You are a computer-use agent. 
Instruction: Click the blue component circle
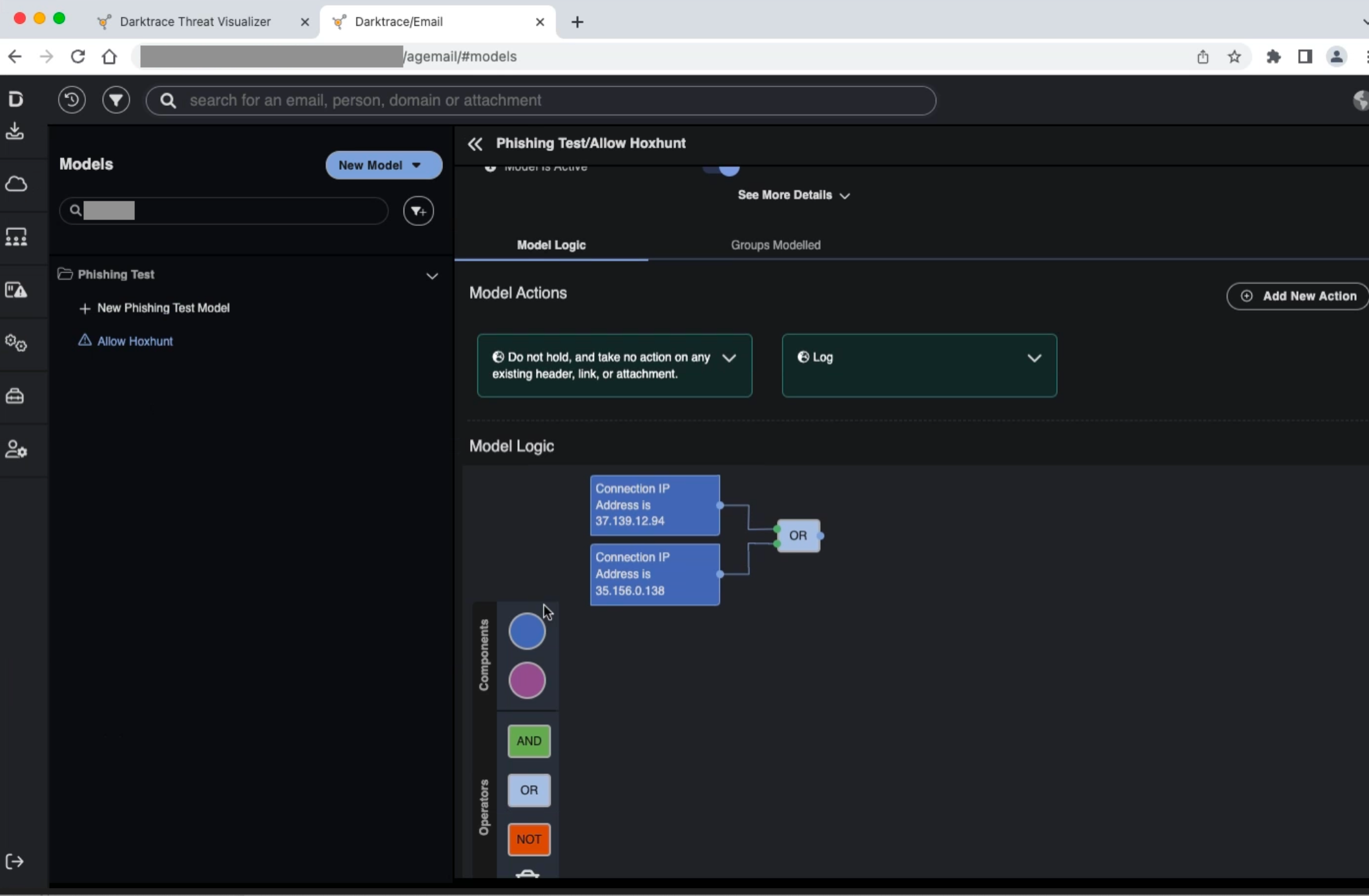(x=527, y=631)
